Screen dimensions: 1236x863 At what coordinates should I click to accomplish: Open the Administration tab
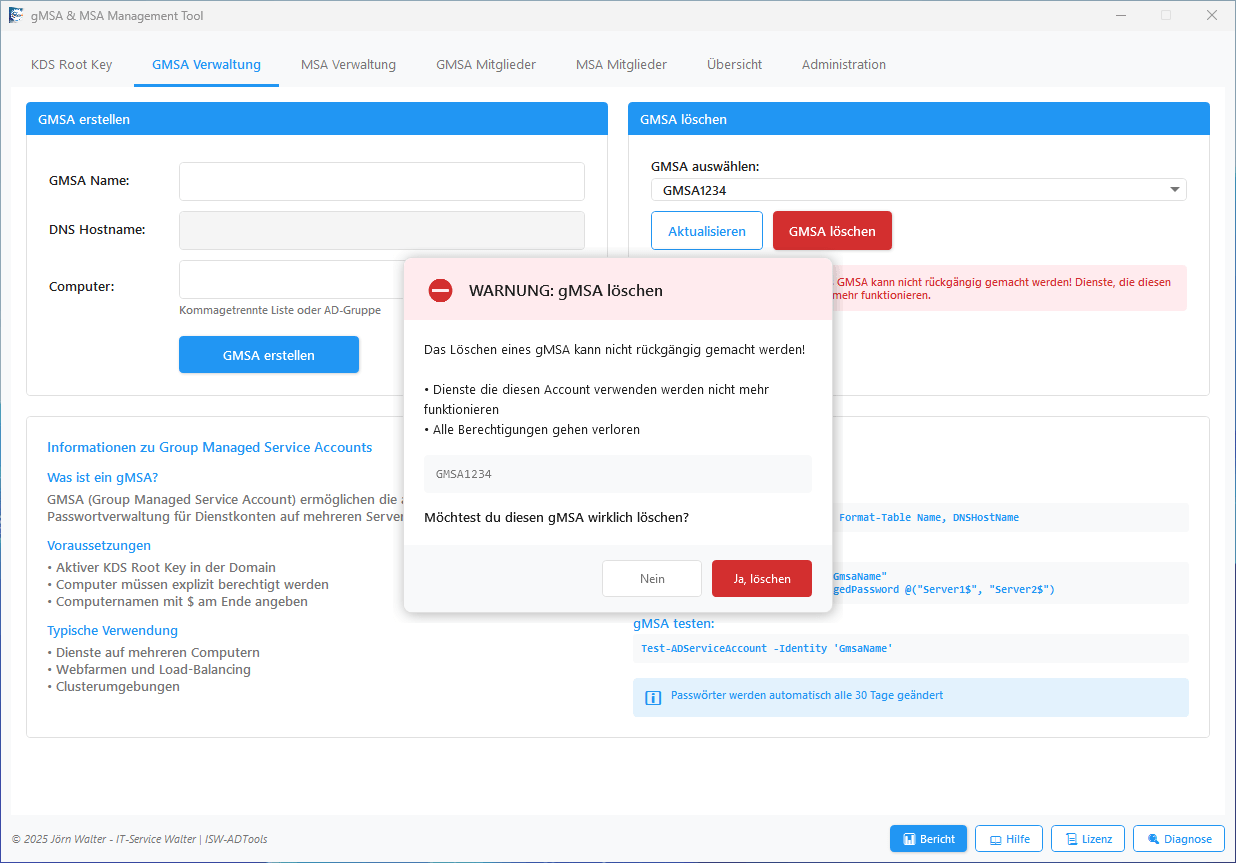[x=843, y=65]
